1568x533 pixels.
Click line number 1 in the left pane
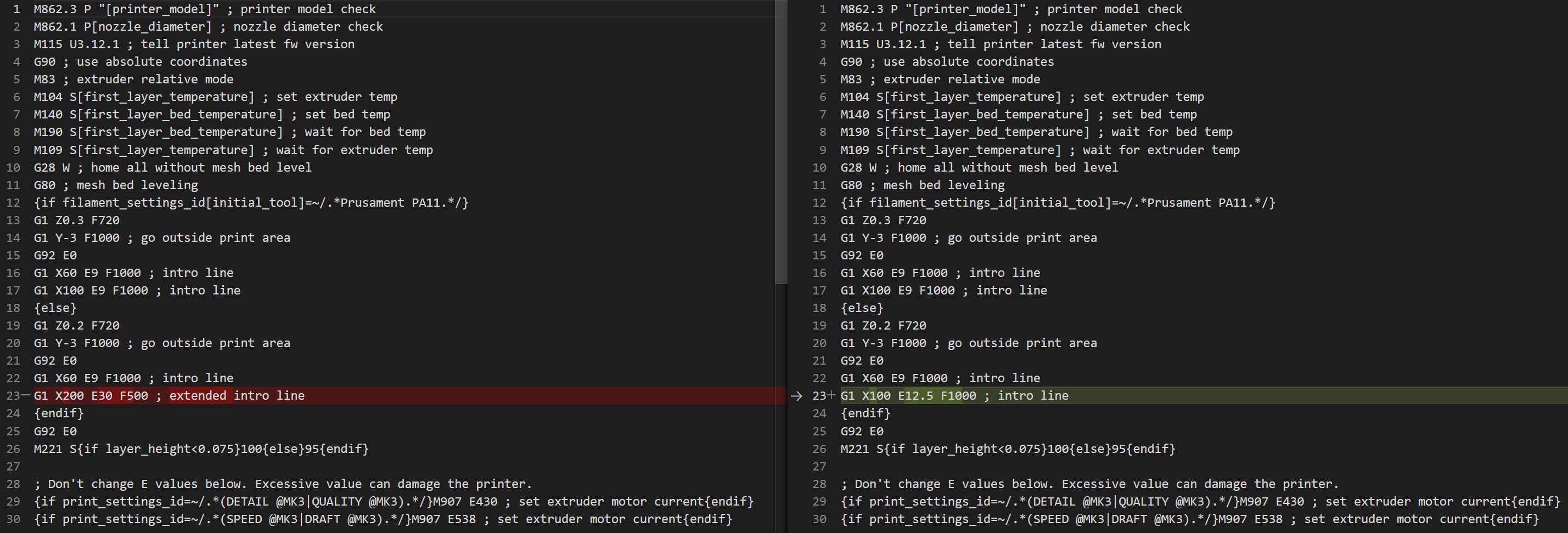point(16,9)
